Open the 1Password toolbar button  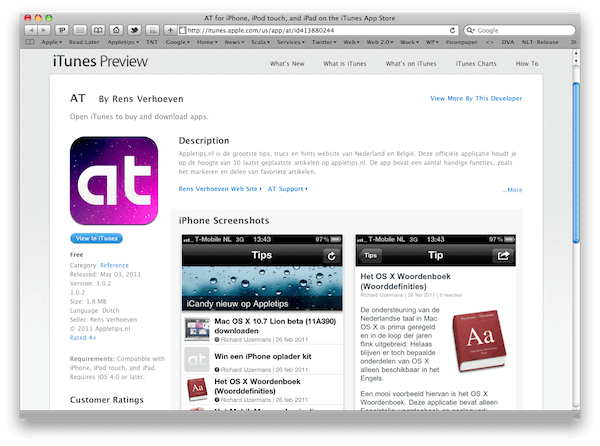click(x=62, y=30)
